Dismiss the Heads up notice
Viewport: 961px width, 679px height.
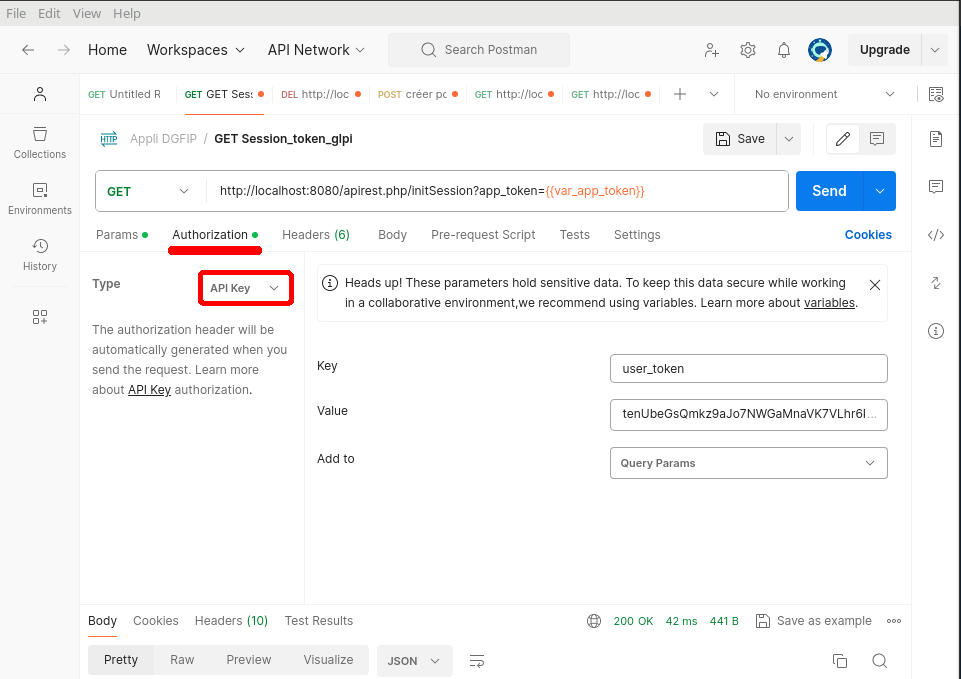875,284
